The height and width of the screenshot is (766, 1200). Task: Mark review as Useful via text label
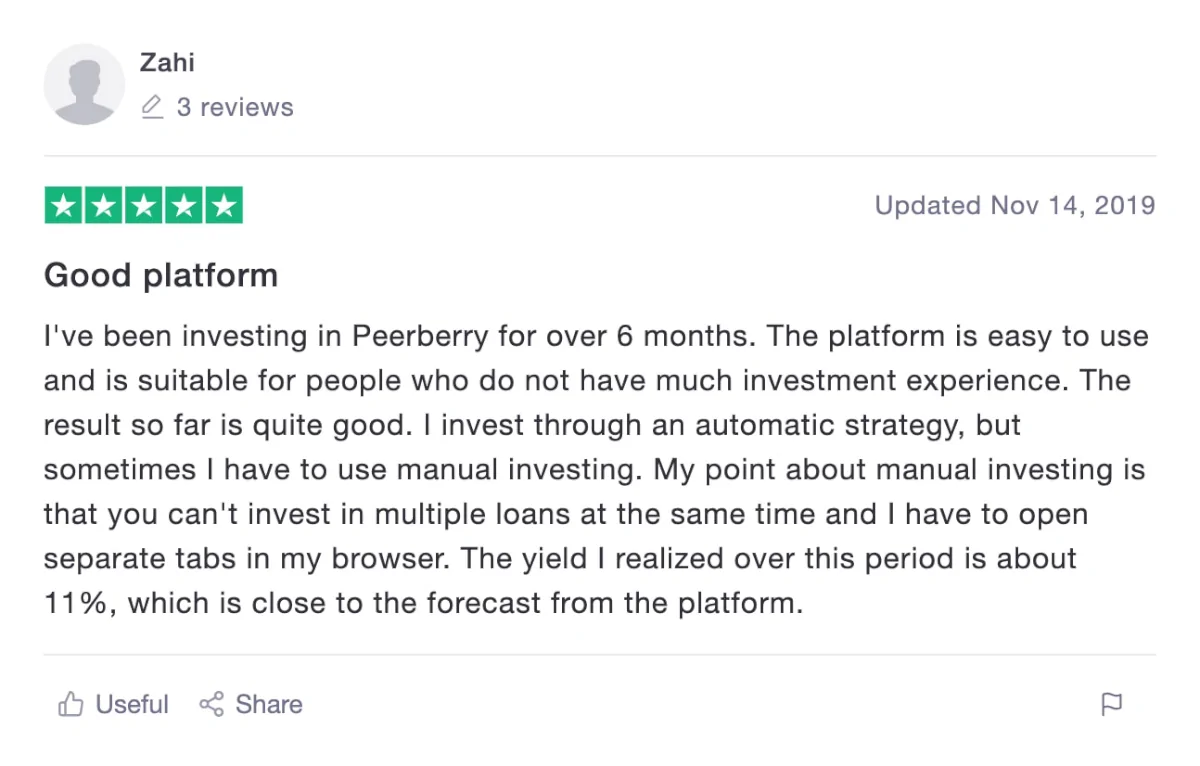132,705
